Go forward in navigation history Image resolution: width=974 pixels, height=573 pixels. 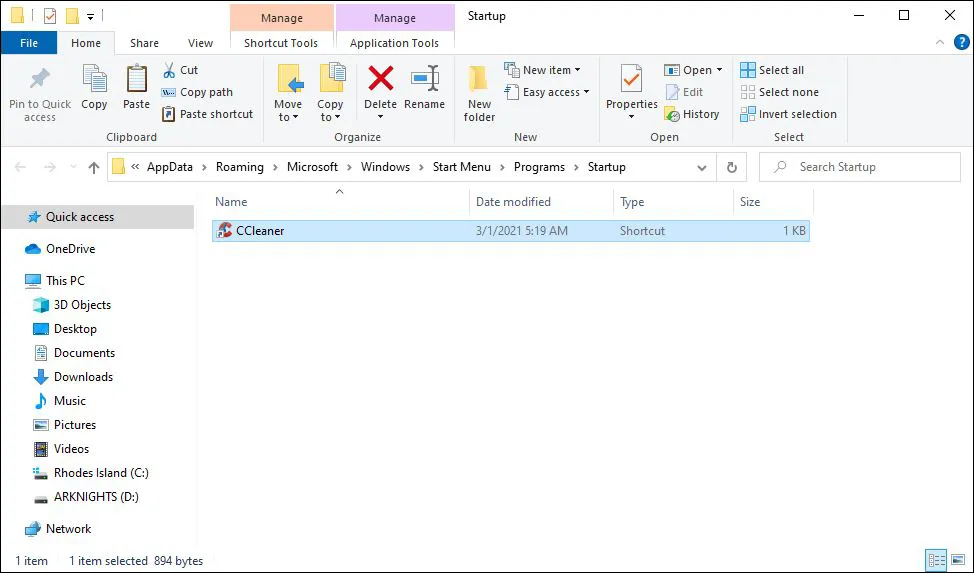click(x=50, y=167)
